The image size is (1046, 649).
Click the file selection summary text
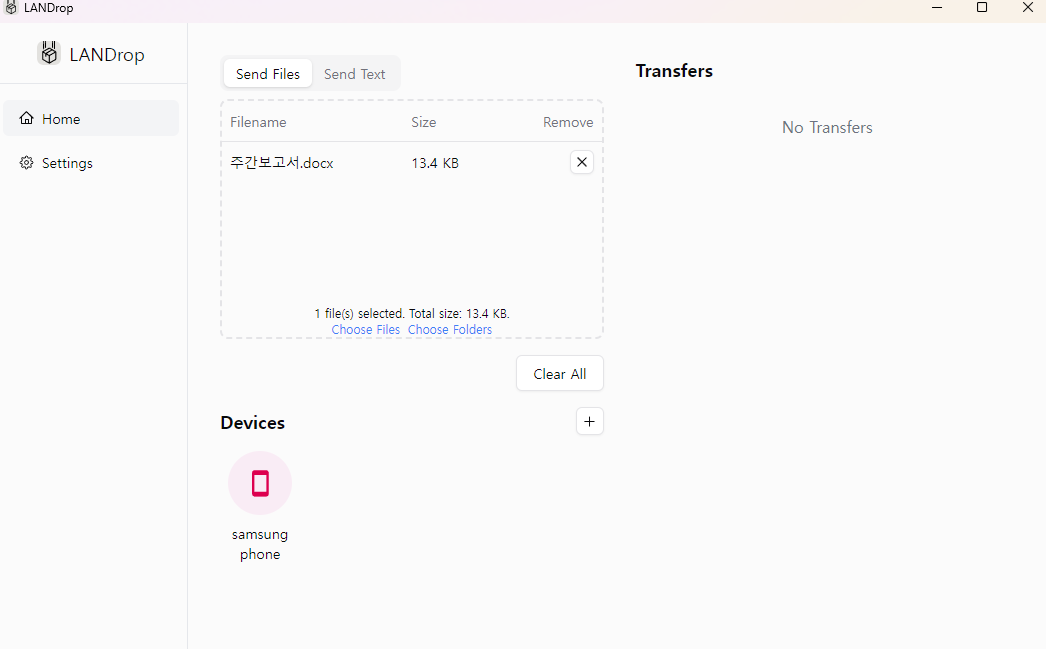412,313
